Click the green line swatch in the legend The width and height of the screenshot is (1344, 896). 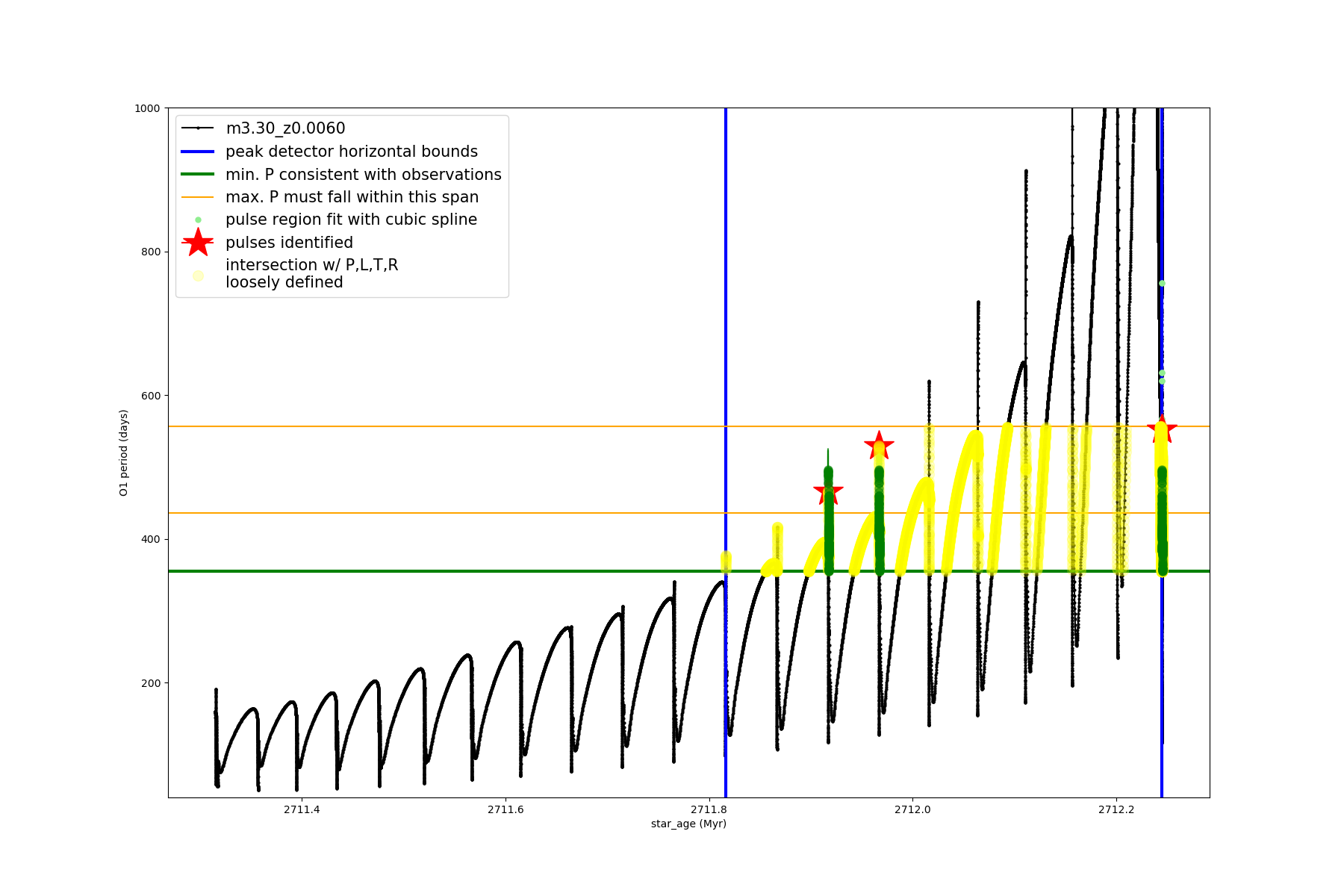(x=198, y=175)
